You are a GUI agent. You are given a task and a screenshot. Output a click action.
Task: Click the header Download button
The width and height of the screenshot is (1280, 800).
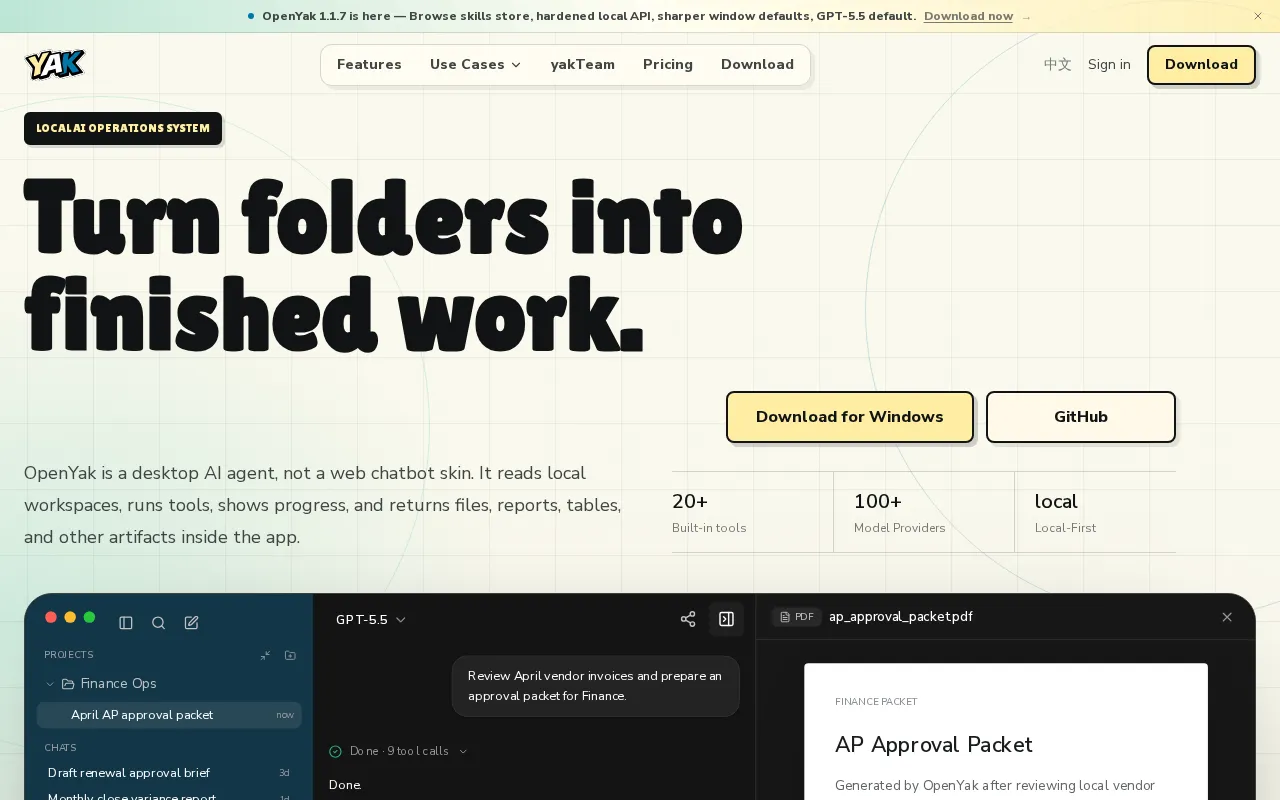[x=1201, y=64]
